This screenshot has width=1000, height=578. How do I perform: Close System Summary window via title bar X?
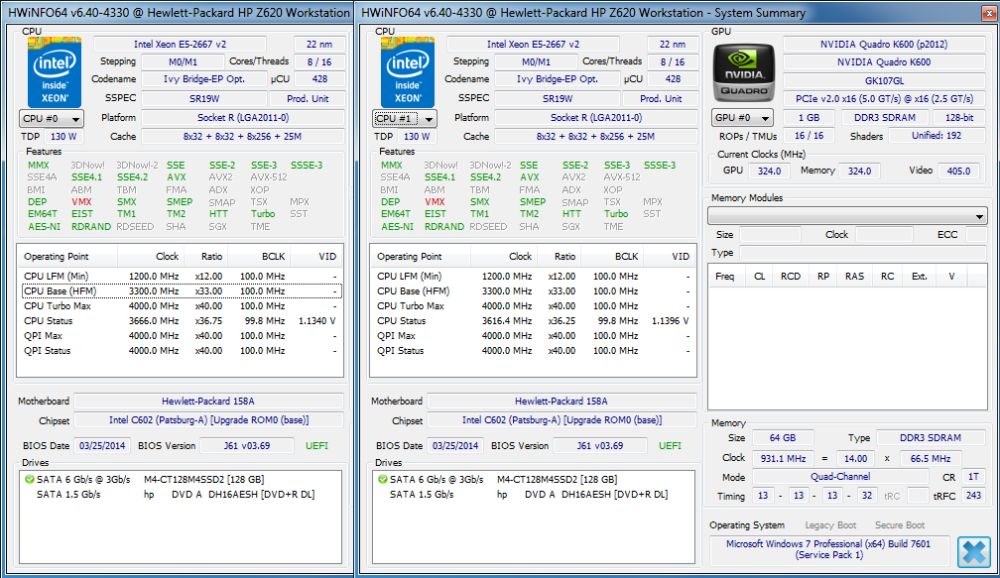[x=989, y=12]
